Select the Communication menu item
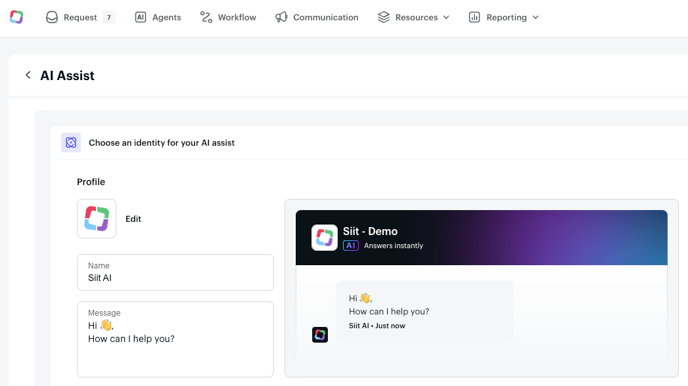Screen dimensions: 688x386 point(317,17)
